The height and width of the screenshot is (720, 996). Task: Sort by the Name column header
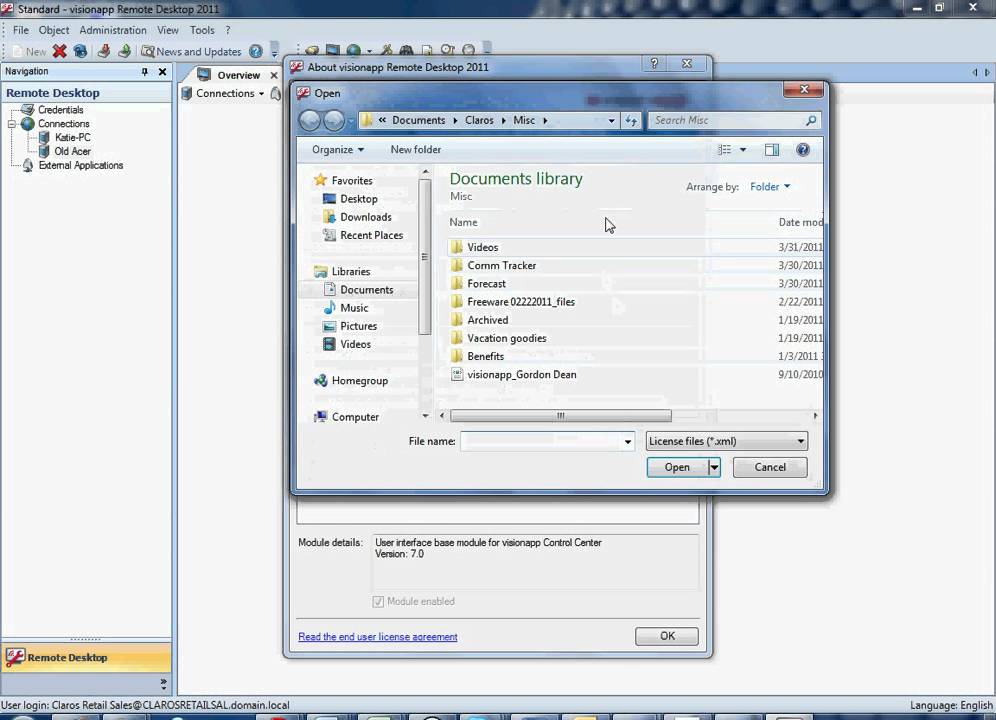point(463,222)
